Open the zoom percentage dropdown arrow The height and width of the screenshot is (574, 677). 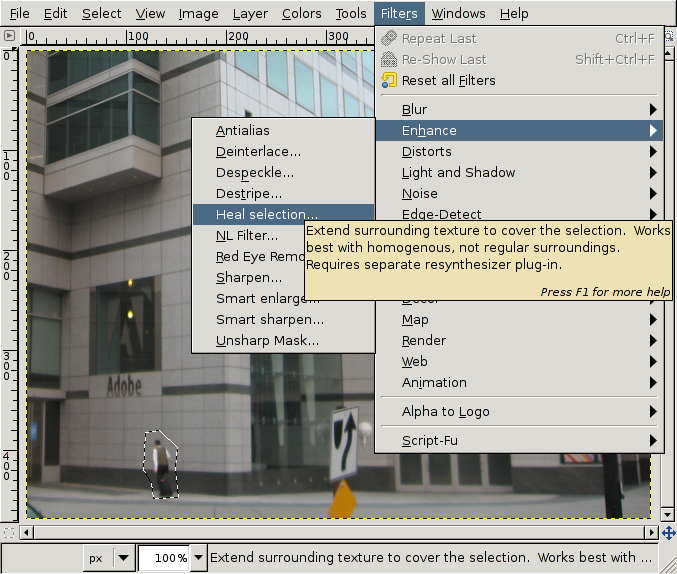click(x=198, y=557)
